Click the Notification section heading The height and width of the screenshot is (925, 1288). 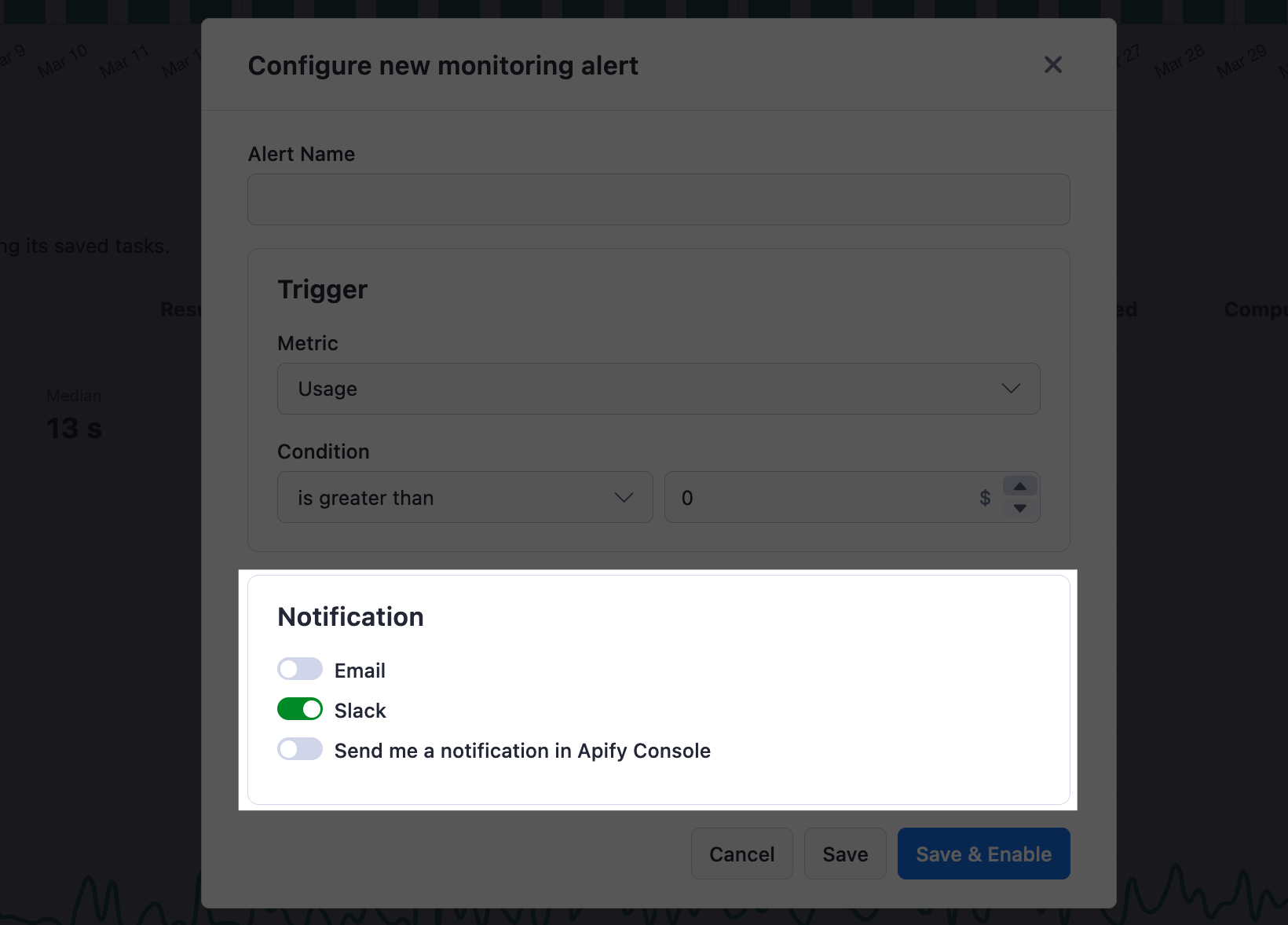tap(350, 616)
